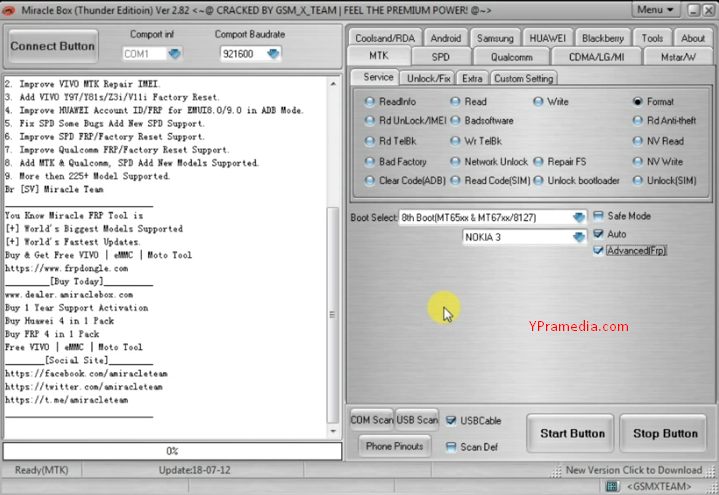
Task: Select the Format radio option
Action: 637,102
